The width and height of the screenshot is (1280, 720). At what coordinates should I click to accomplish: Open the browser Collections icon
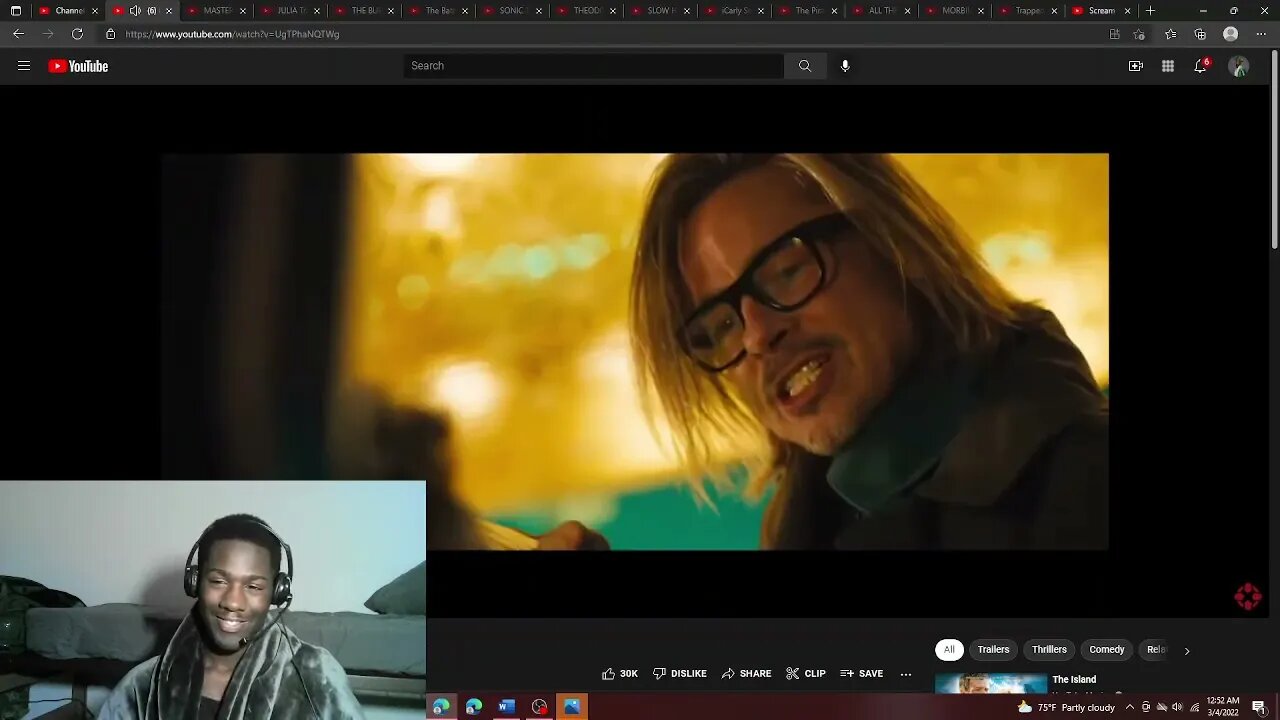pyautogui.click(x=1200, y=34)
